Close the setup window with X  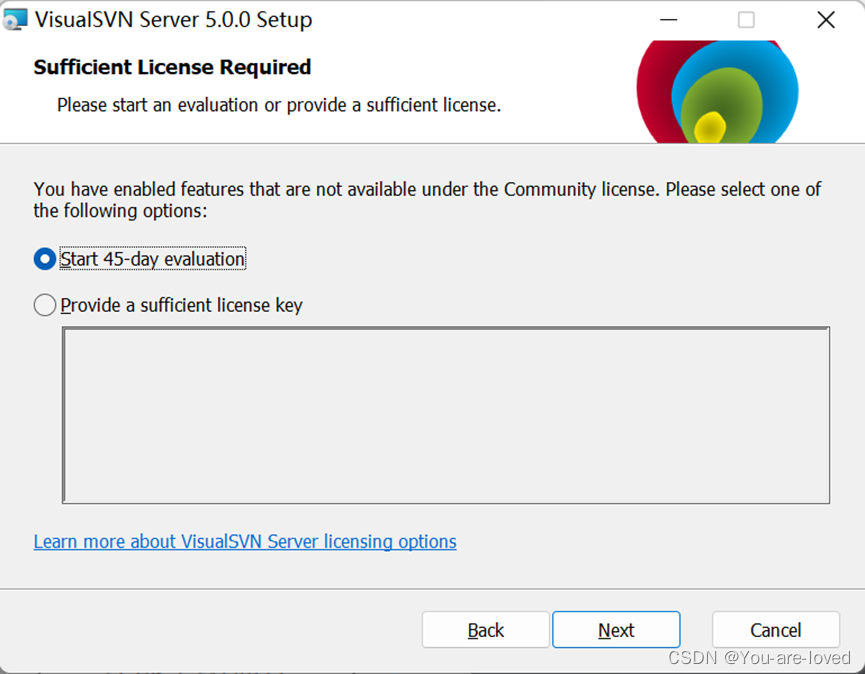826,20
